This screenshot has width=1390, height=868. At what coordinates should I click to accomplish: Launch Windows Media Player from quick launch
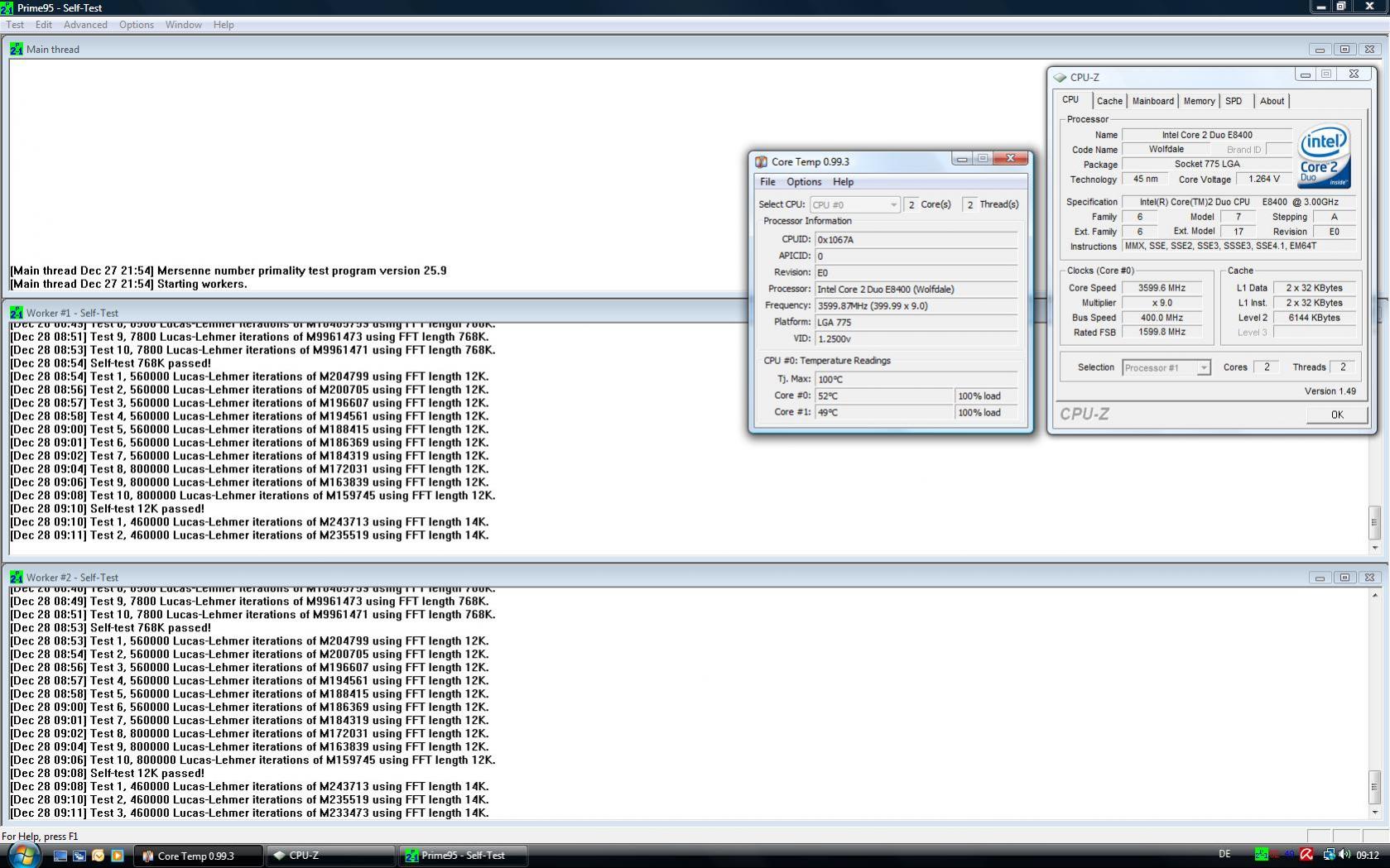point(118,856)
